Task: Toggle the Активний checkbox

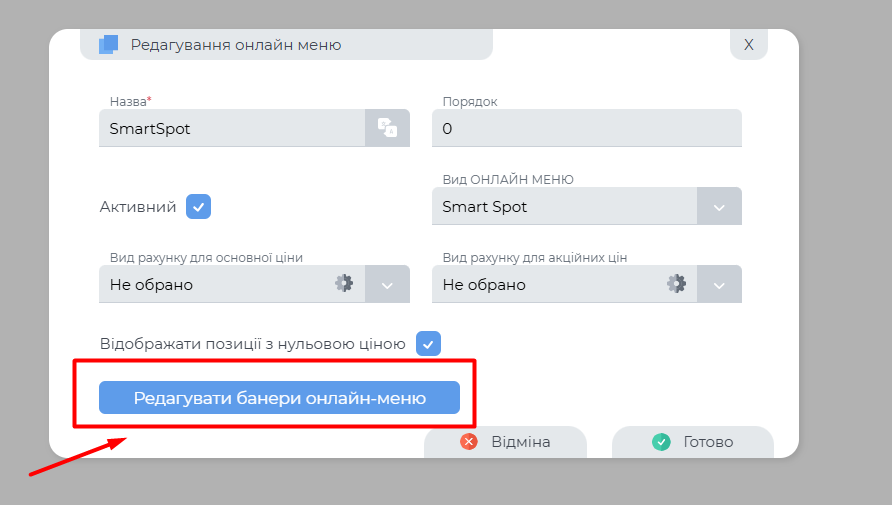Action: click(x=198, y=207)
